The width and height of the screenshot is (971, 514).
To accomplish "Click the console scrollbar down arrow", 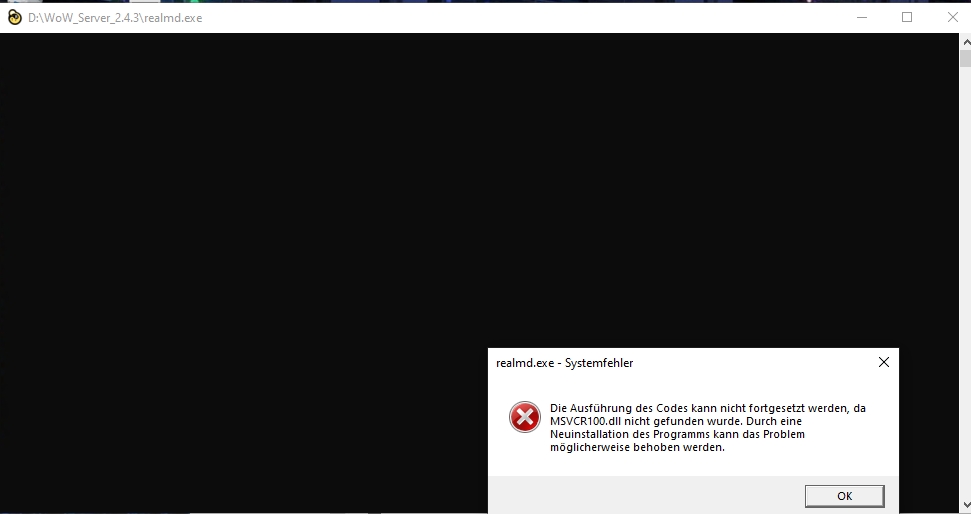I will (965, 505).
